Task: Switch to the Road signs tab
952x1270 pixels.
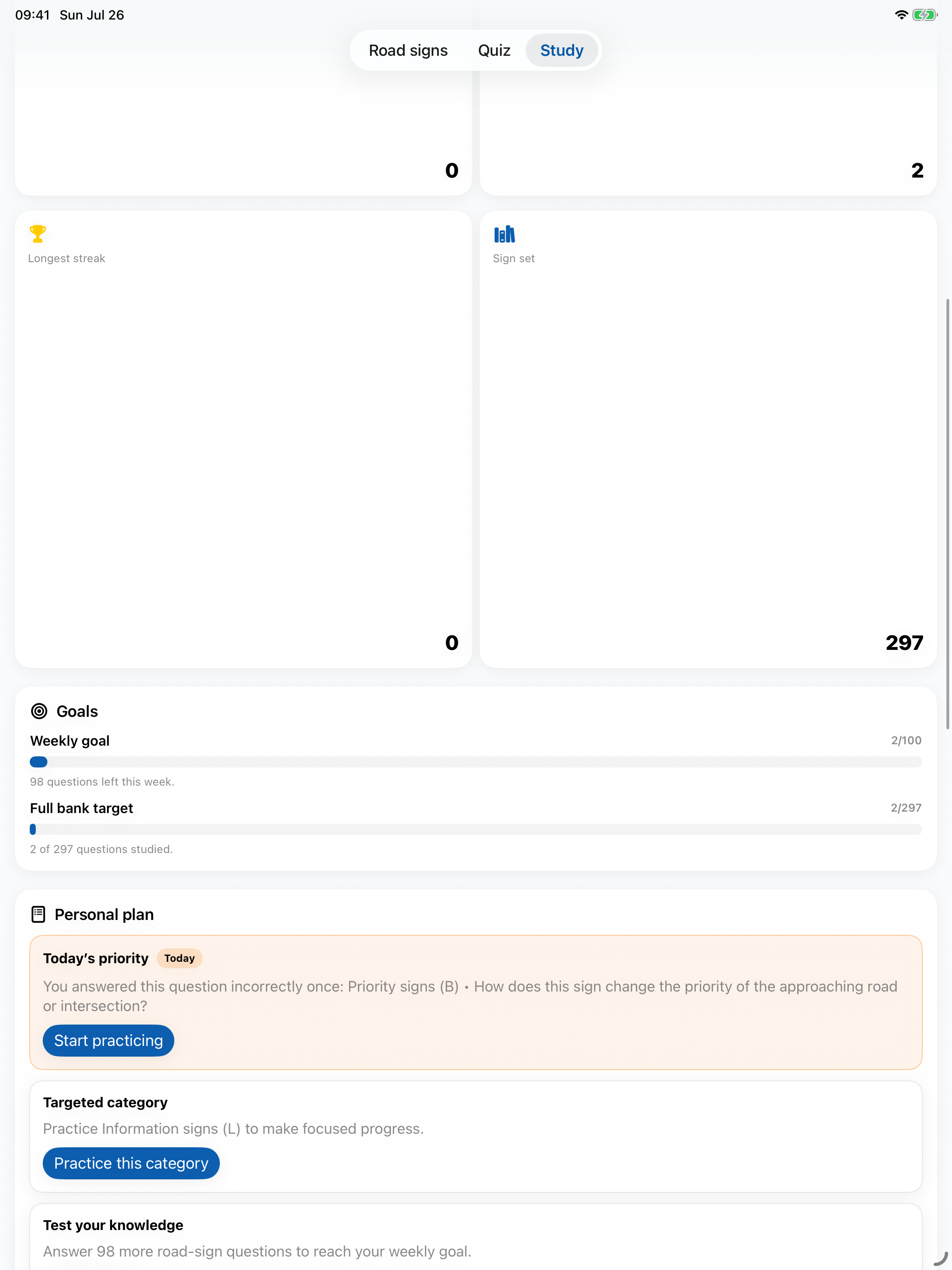Action: coord(408,51)
